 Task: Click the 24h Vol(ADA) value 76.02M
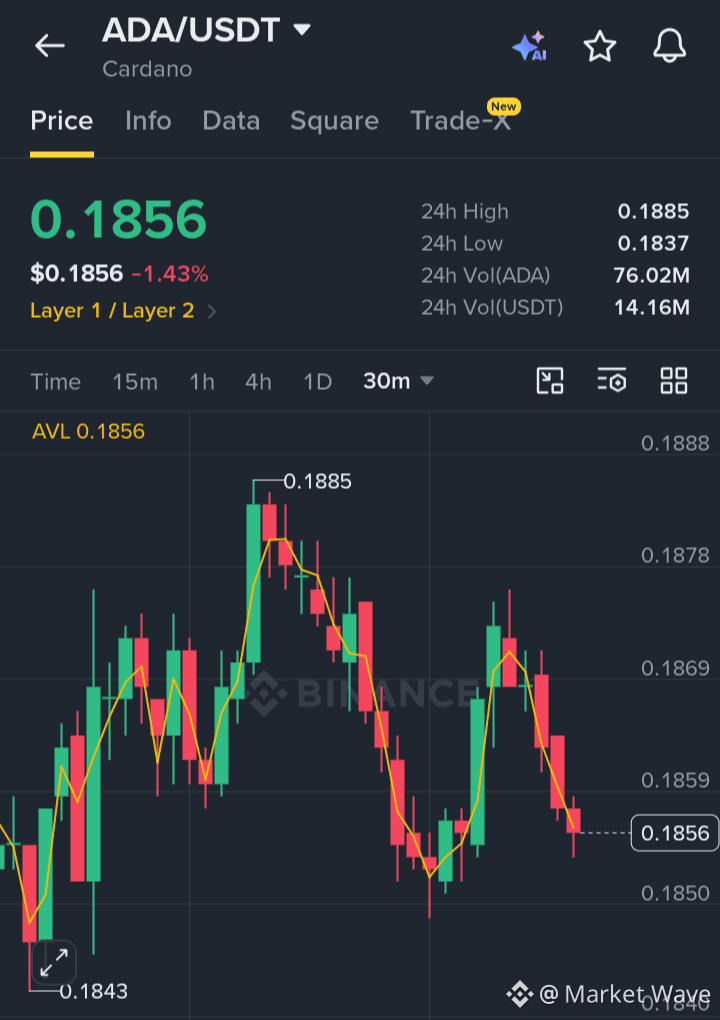point(651,275)
